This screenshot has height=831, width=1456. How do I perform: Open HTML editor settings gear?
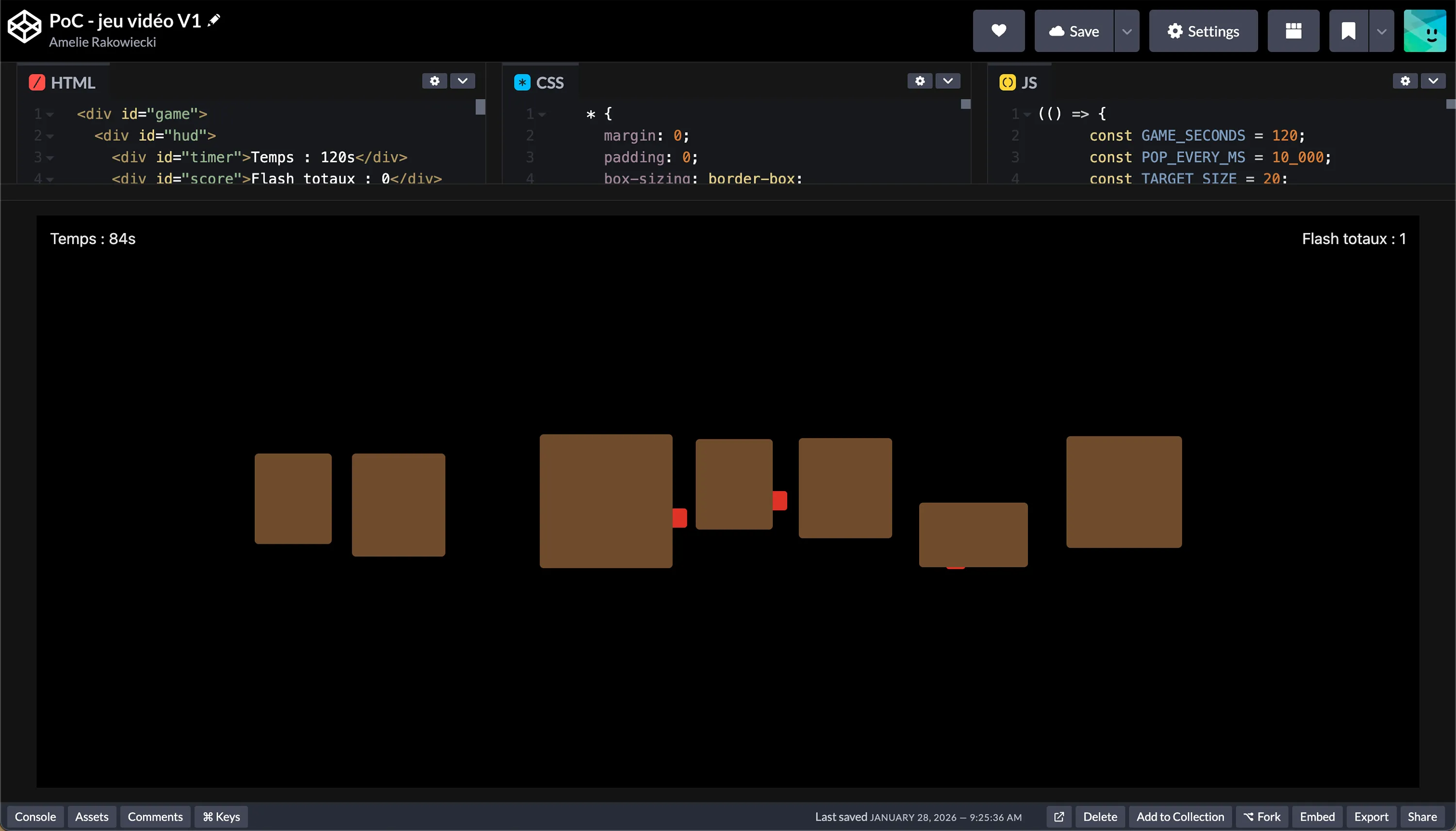(x=435, y=81)
